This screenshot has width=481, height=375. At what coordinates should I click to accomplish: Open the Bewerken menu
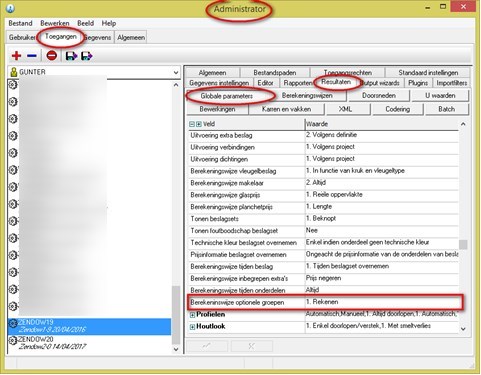[x=55, y=23]
